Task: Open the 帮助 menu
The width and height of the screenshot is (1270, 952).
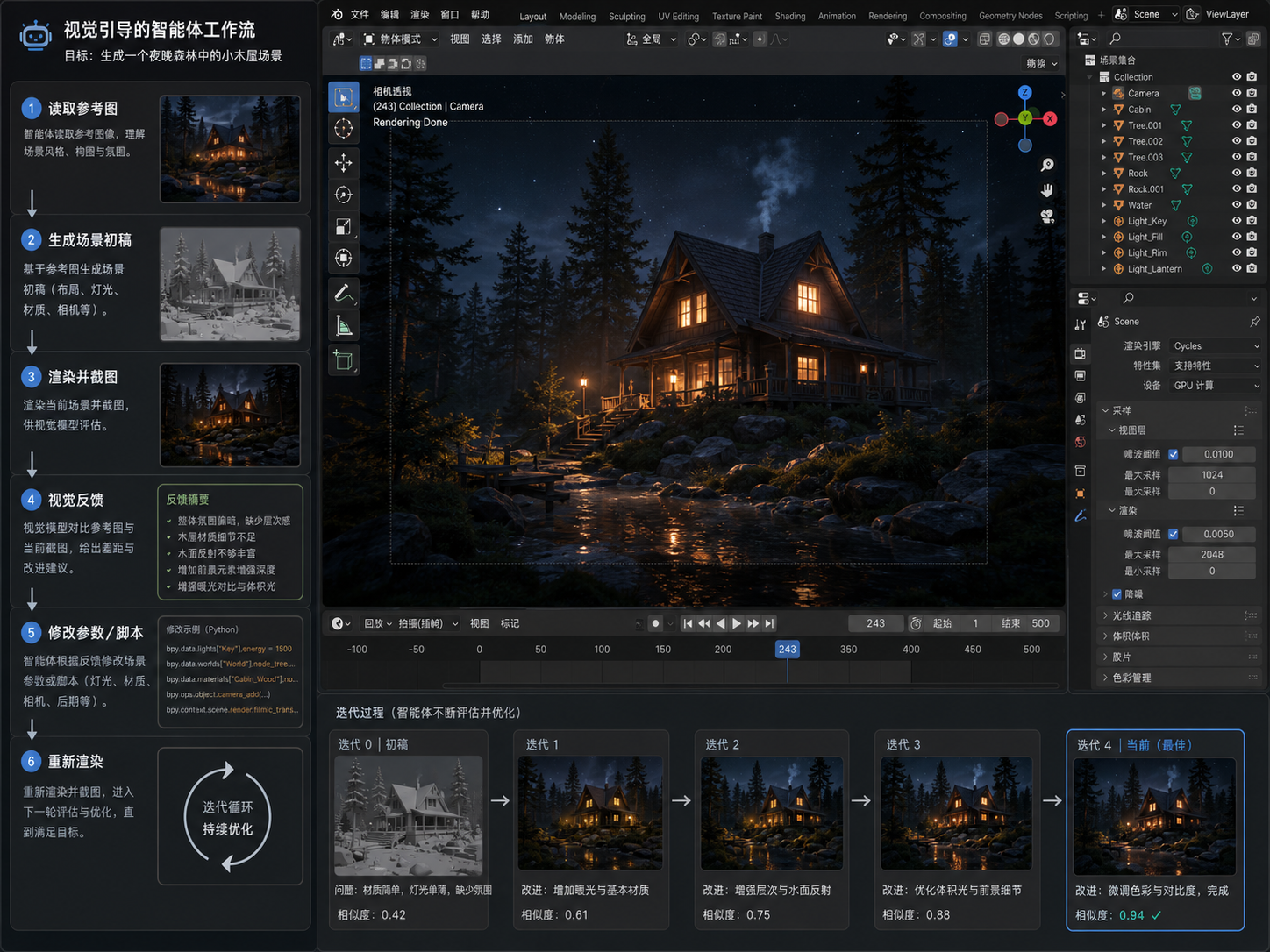Action: 480,14
